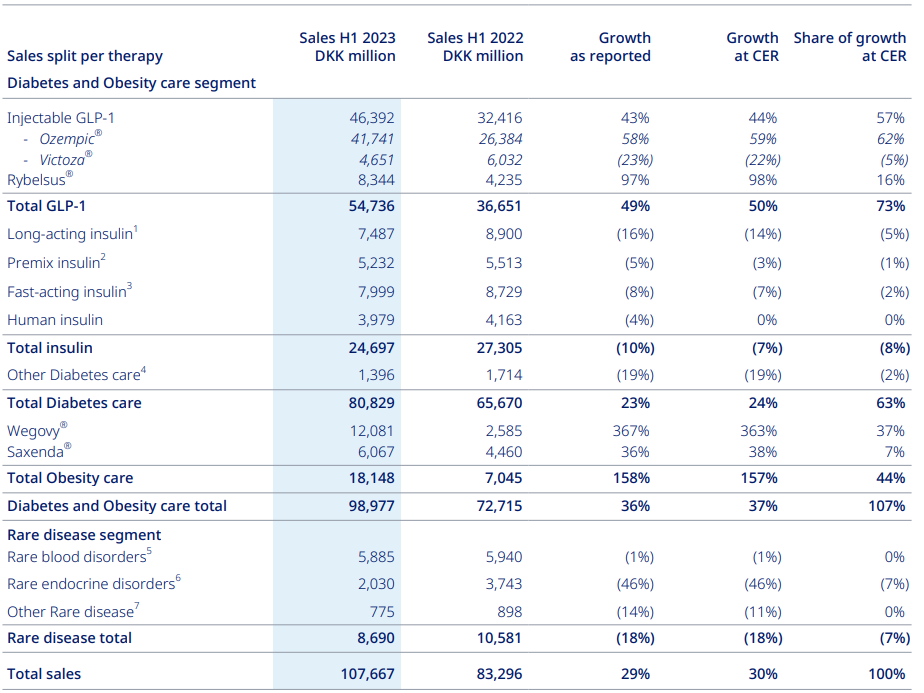
Task: Click the Total sales H1 2022 value 83,296
Action: [x=498, y=674]
